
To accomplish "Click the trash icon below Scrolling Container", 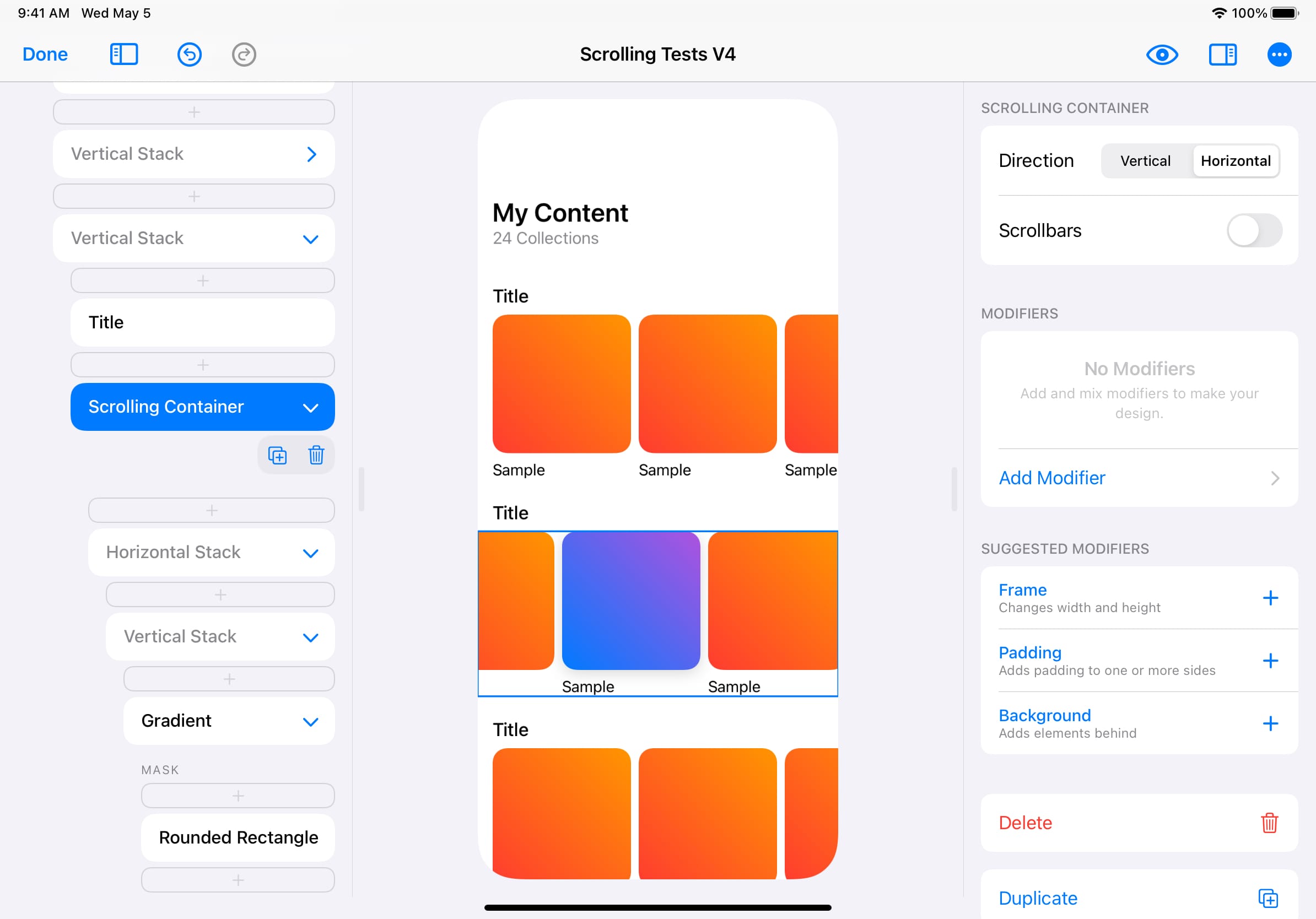I will 316,456.
